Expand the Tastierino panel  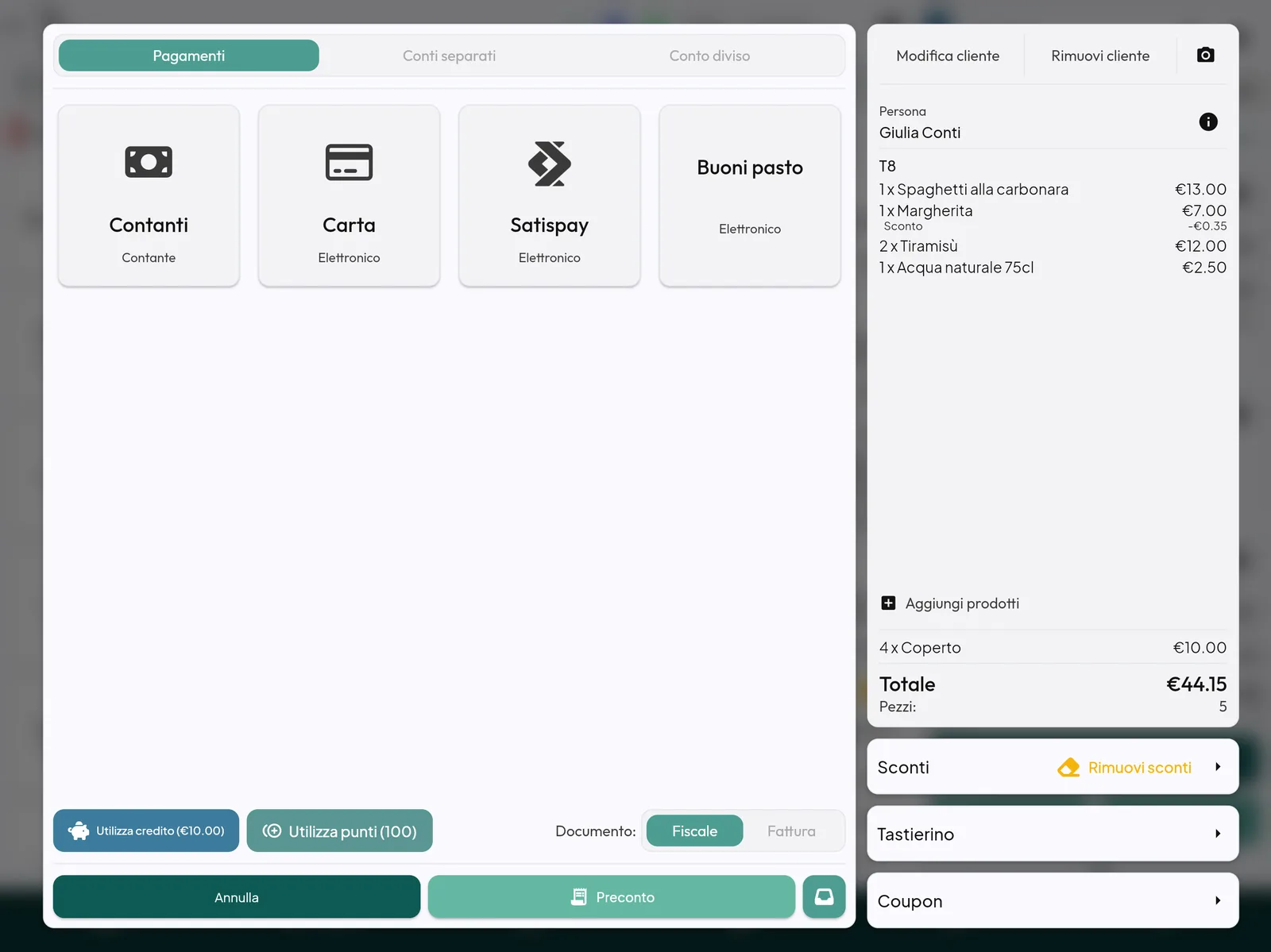click(1053, 834)
